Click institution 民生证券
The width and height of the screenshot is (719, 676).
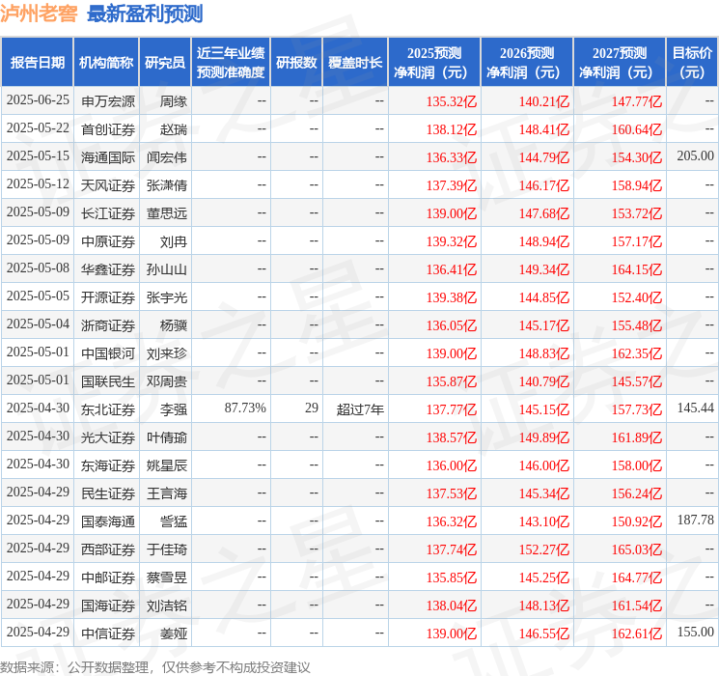[x=108, y=493]
